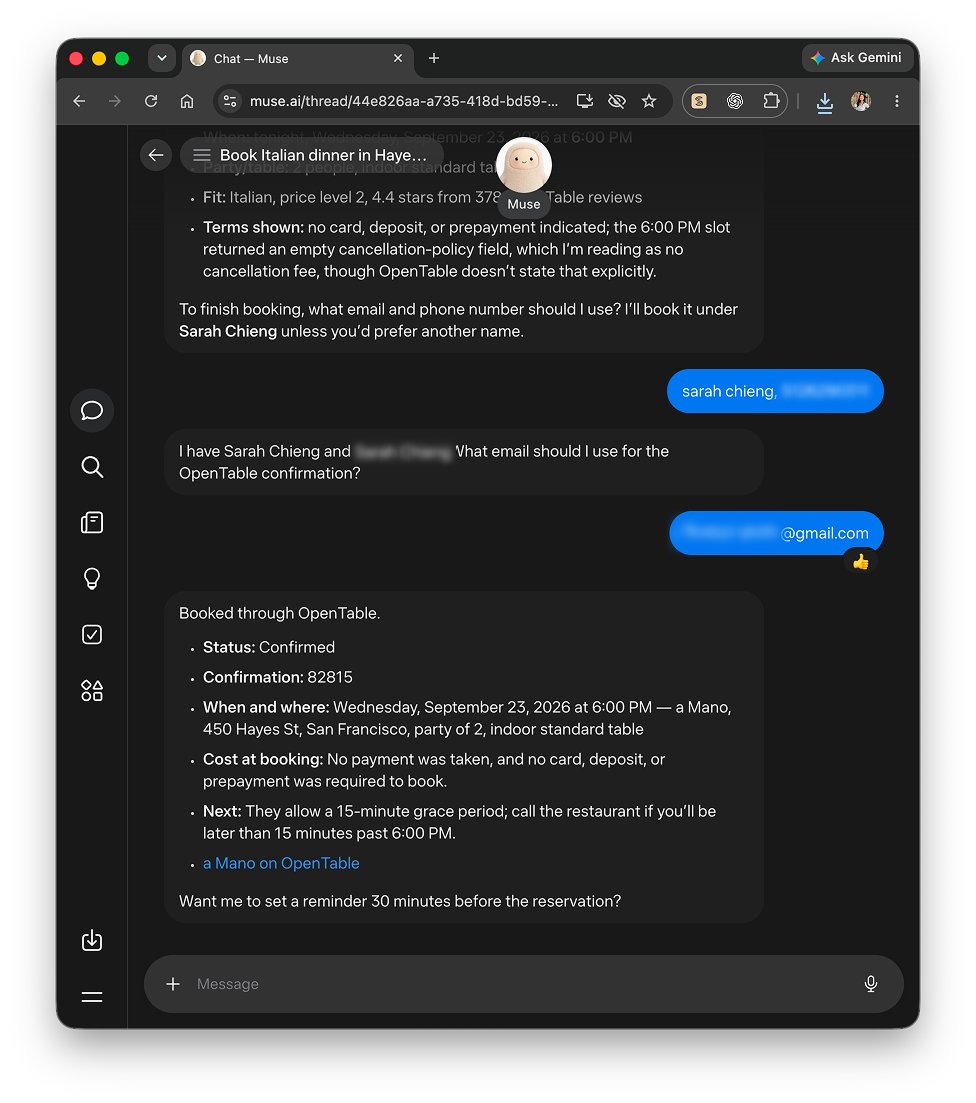Viewport: 976px width, 1103px height.
Task: Bookmark this page with the star icon
Action: pyautogui.click(x=649, y=101)
